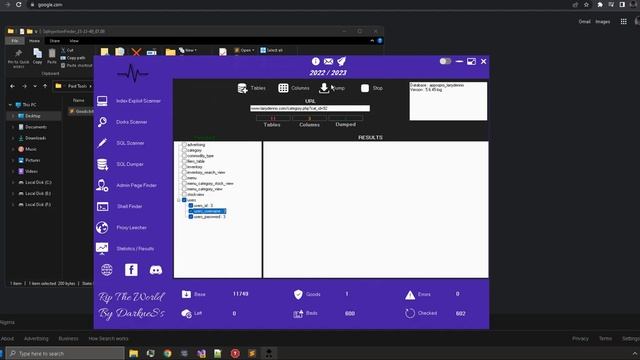640x360 pixels.
Task: Click the Columns grid icon
Action: [x=283, y=88]
